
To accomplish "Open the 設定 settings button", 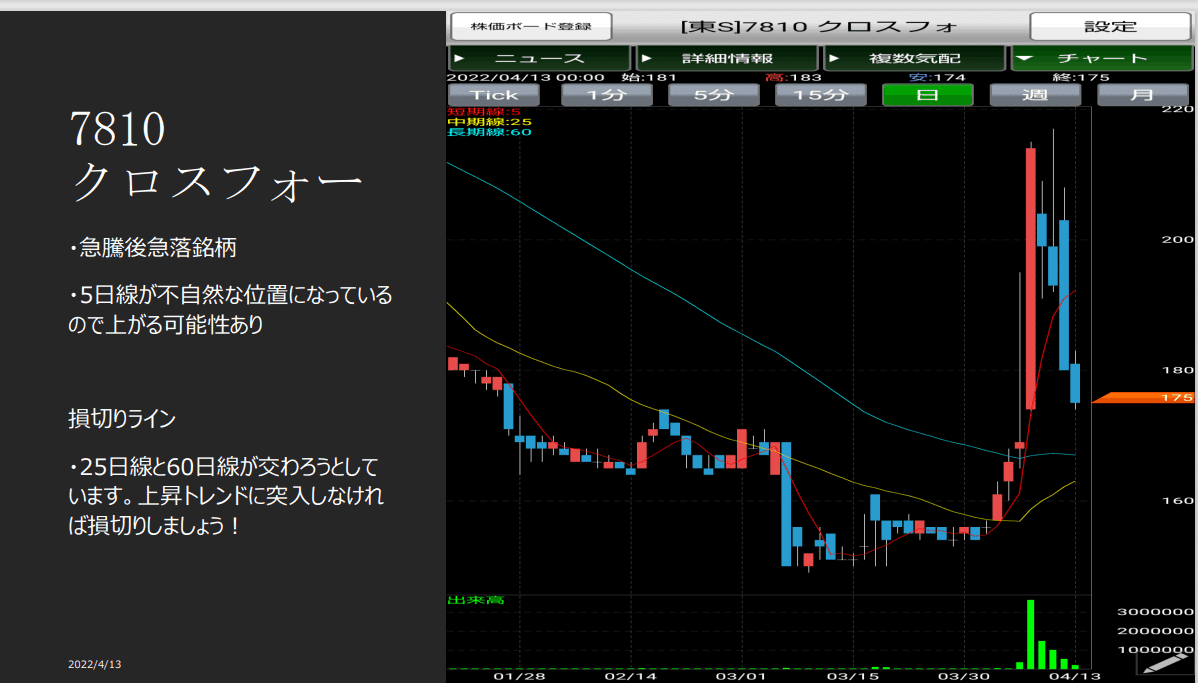I will coord(1110,27).
